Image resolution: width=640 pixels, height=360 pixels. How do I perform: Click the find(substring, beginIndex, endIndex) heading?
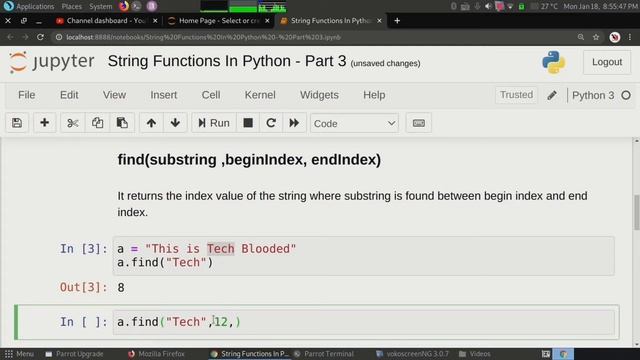tap(249, 160)
